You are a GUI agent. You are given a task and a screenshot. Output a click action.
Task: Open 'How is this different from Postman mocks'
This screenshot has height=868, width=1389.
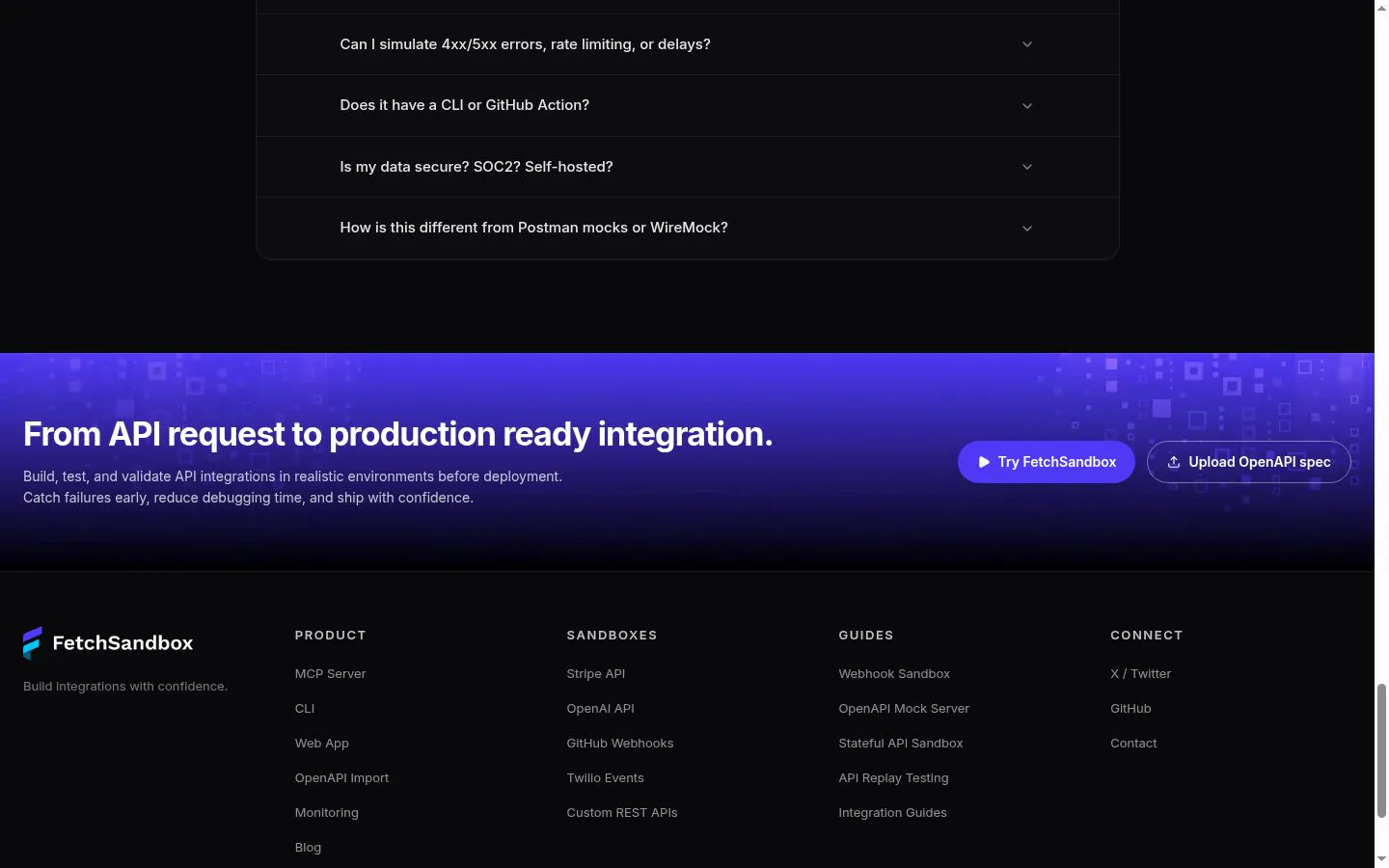click(687, 228)
